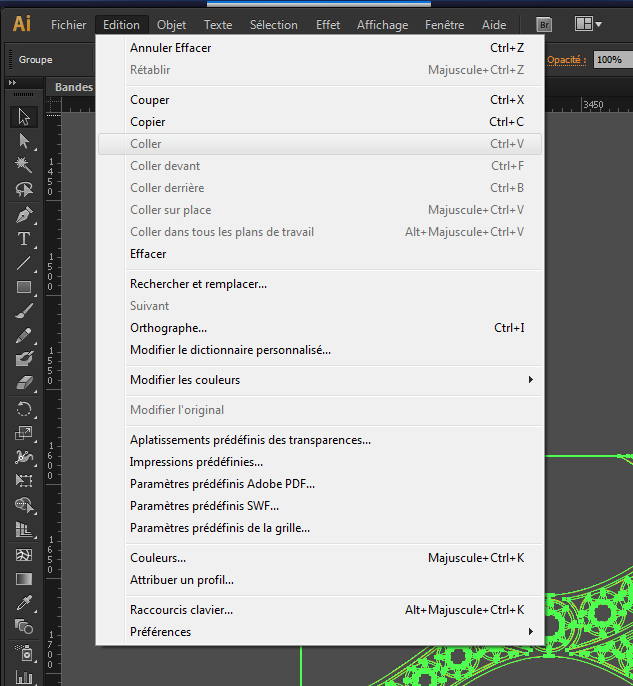Image resolution: width=633 pixels, height=686 pixels.
Task: Select the Pen tool
Action: tap(24, 215)
